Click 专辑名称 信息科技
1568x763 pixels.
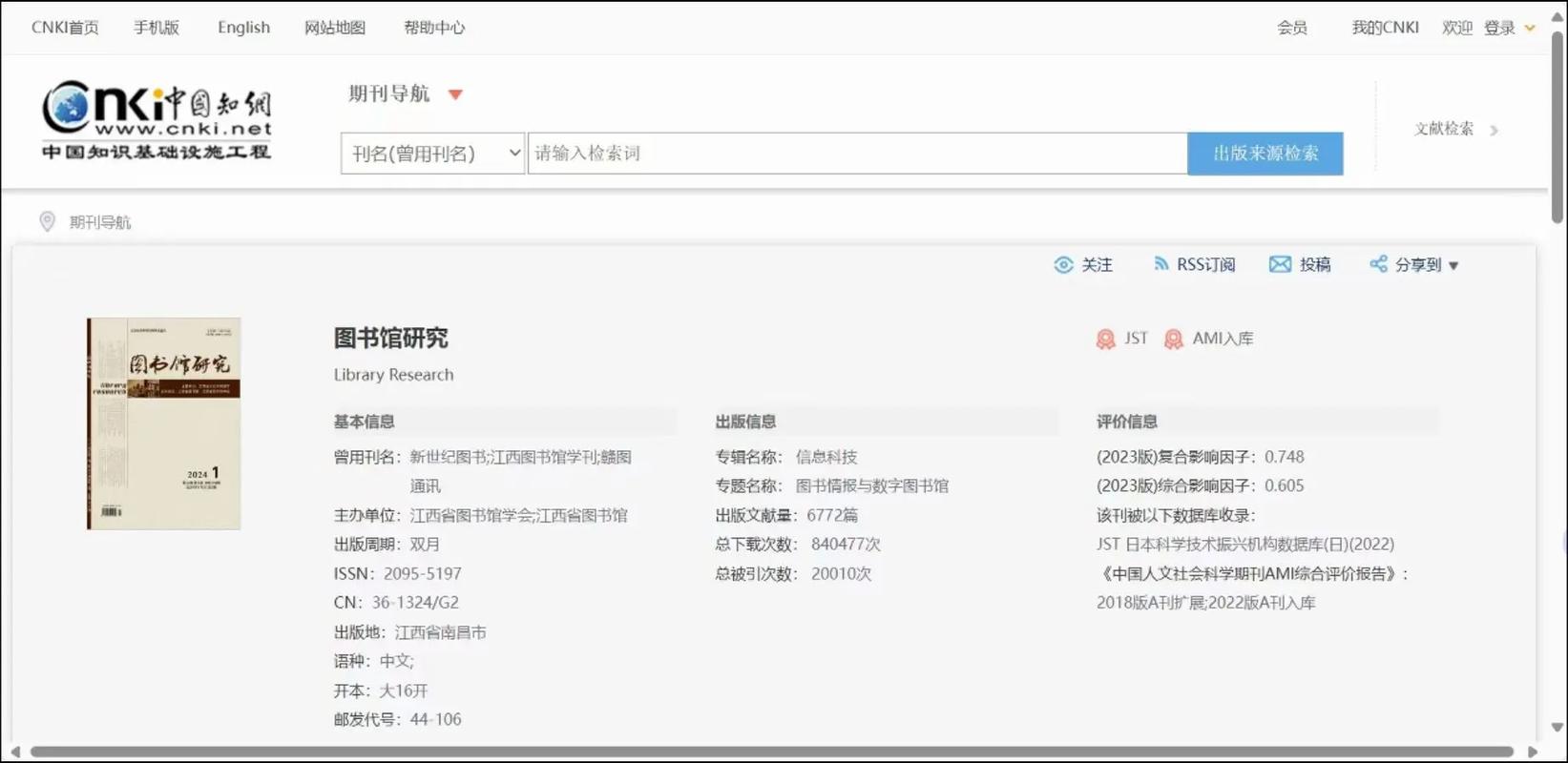point(826,458)
